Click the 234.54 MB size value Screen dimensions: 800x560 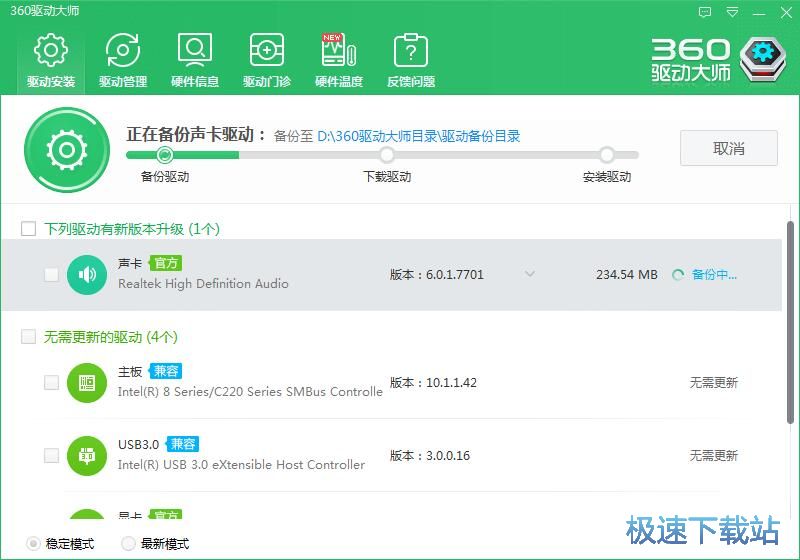[627, 275]
